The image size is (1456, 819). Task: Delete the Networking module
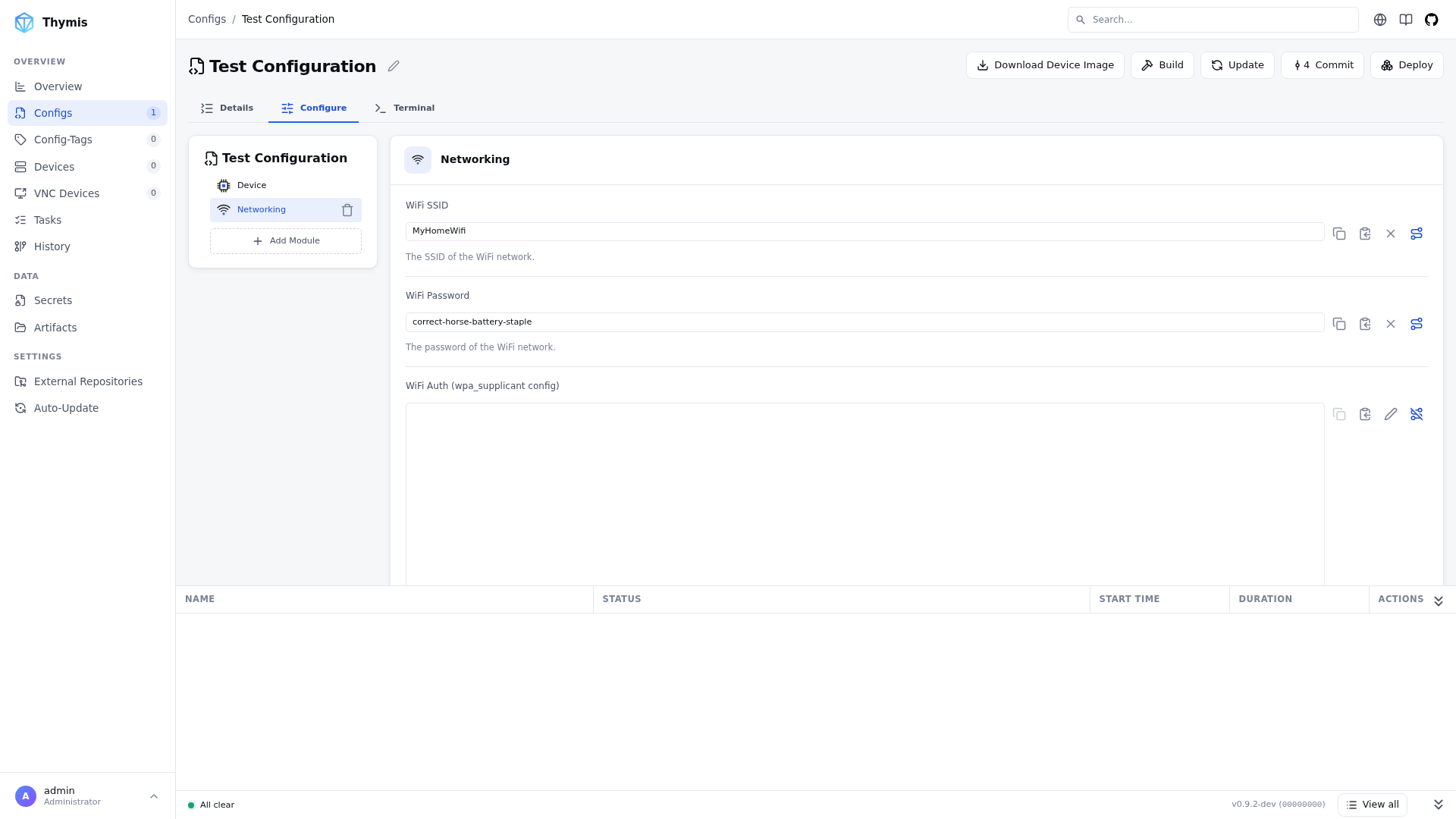347,210
